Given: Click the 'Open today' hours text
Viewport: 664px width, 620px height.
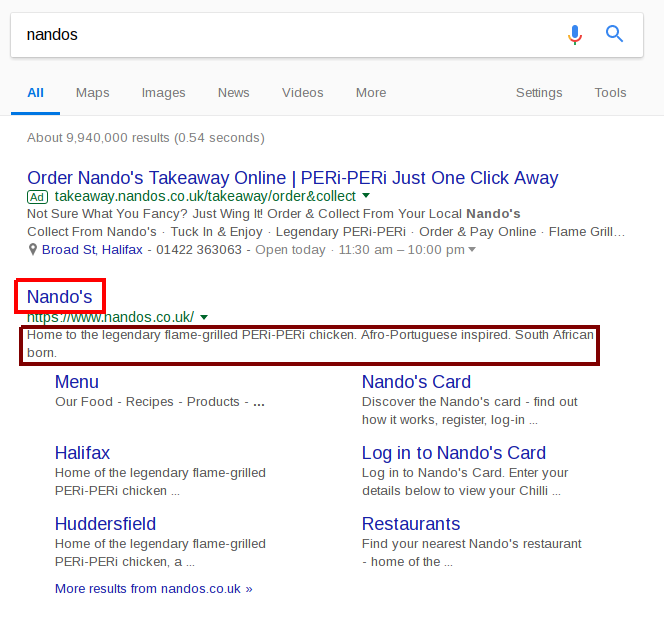Looking at the screenshot, I should 290,250.
